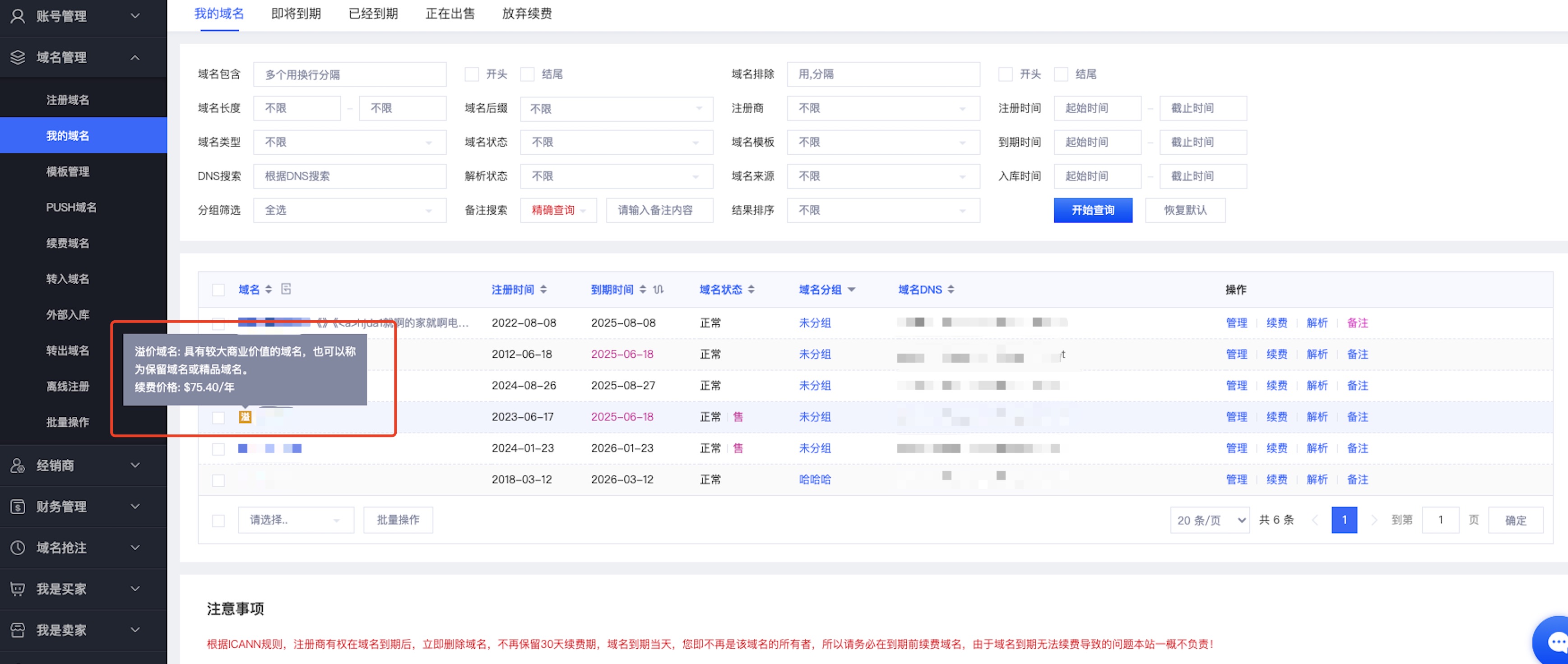Click the export icon beside 域名 header
Viewport: 1568px width, 664px height.
coord(286,289)
